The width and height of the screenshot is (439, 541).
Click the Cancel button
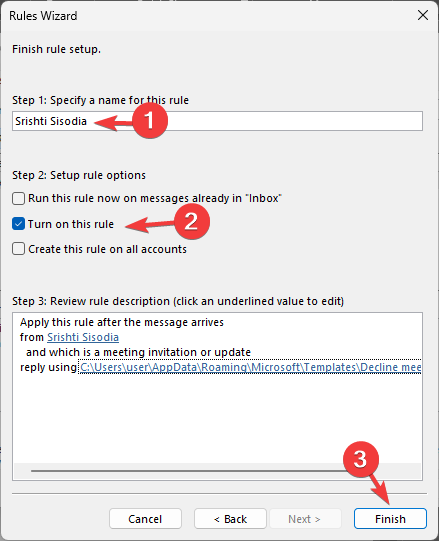[145, 519]
